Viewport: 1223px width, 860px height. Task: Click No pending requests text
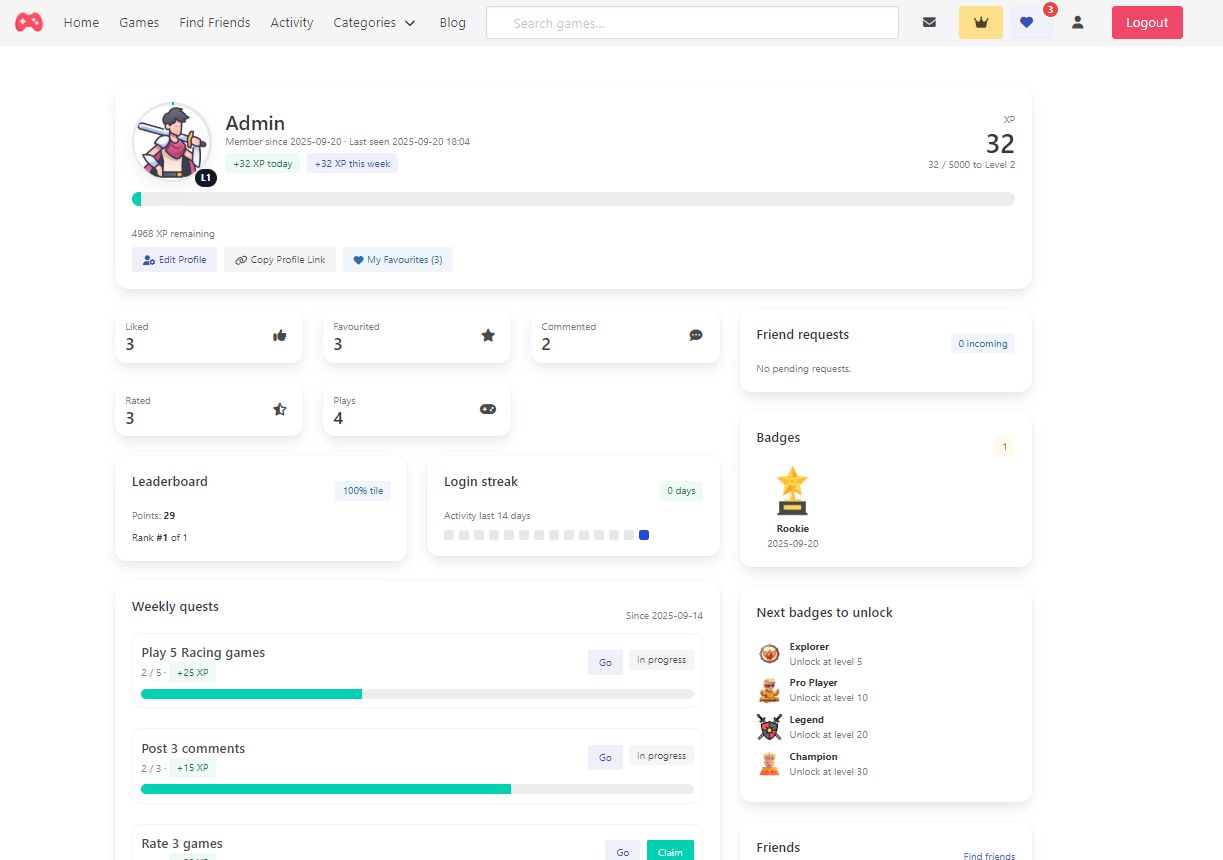click(x=804, y=369)
